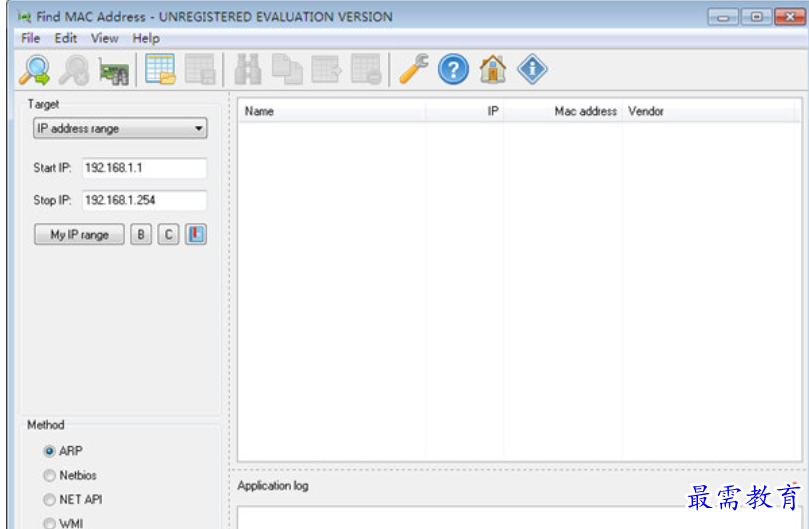Open the Help menu

point(146,38)
